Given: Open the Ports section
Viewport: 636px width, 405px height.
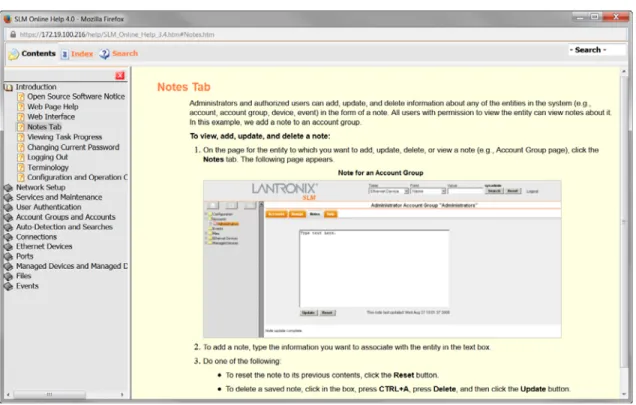Looking at the screenshot, I should pos(25,256).
